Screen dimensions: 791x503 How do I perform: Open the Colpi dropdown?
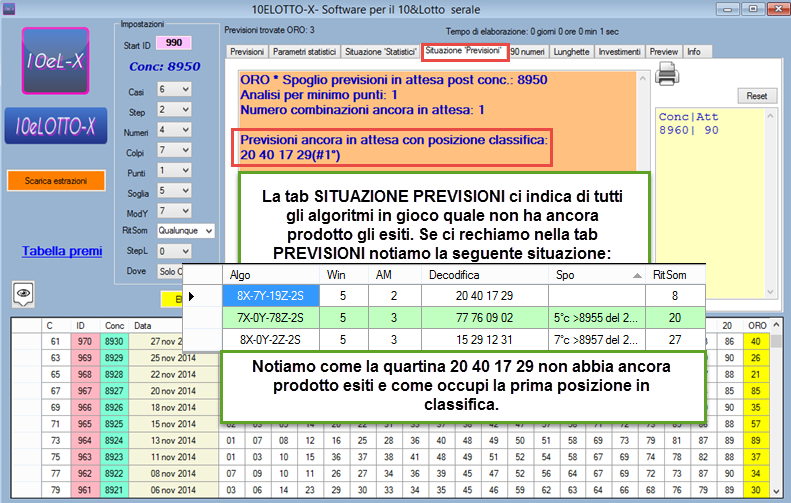174,150
